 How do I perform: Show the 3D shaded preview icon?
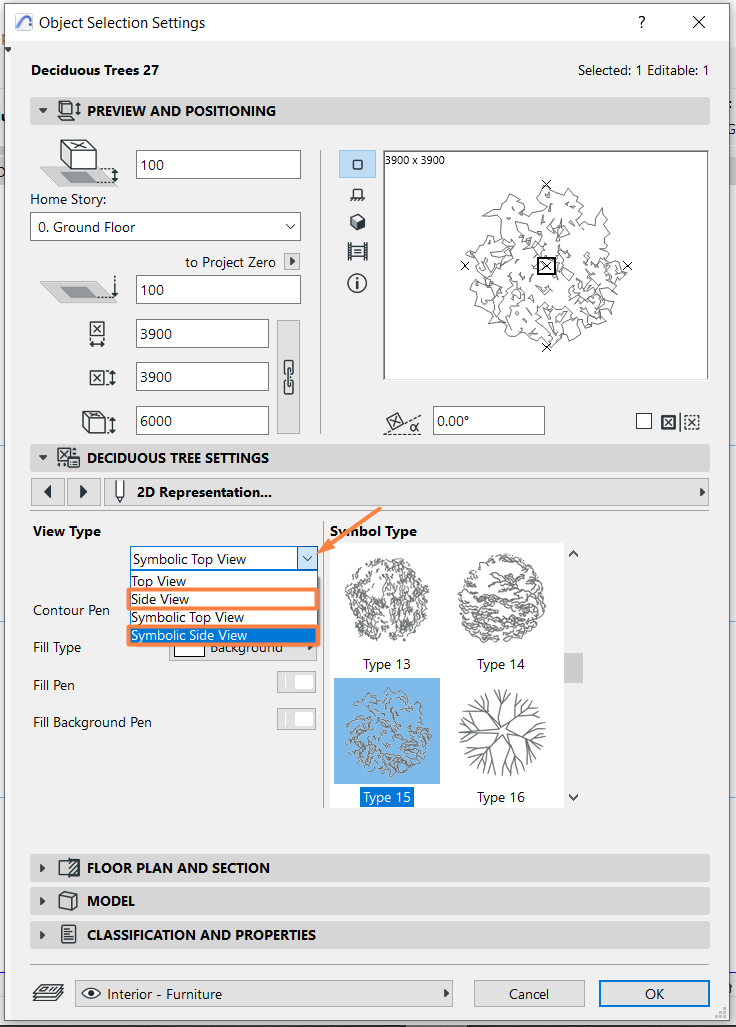tap(358, 222)
